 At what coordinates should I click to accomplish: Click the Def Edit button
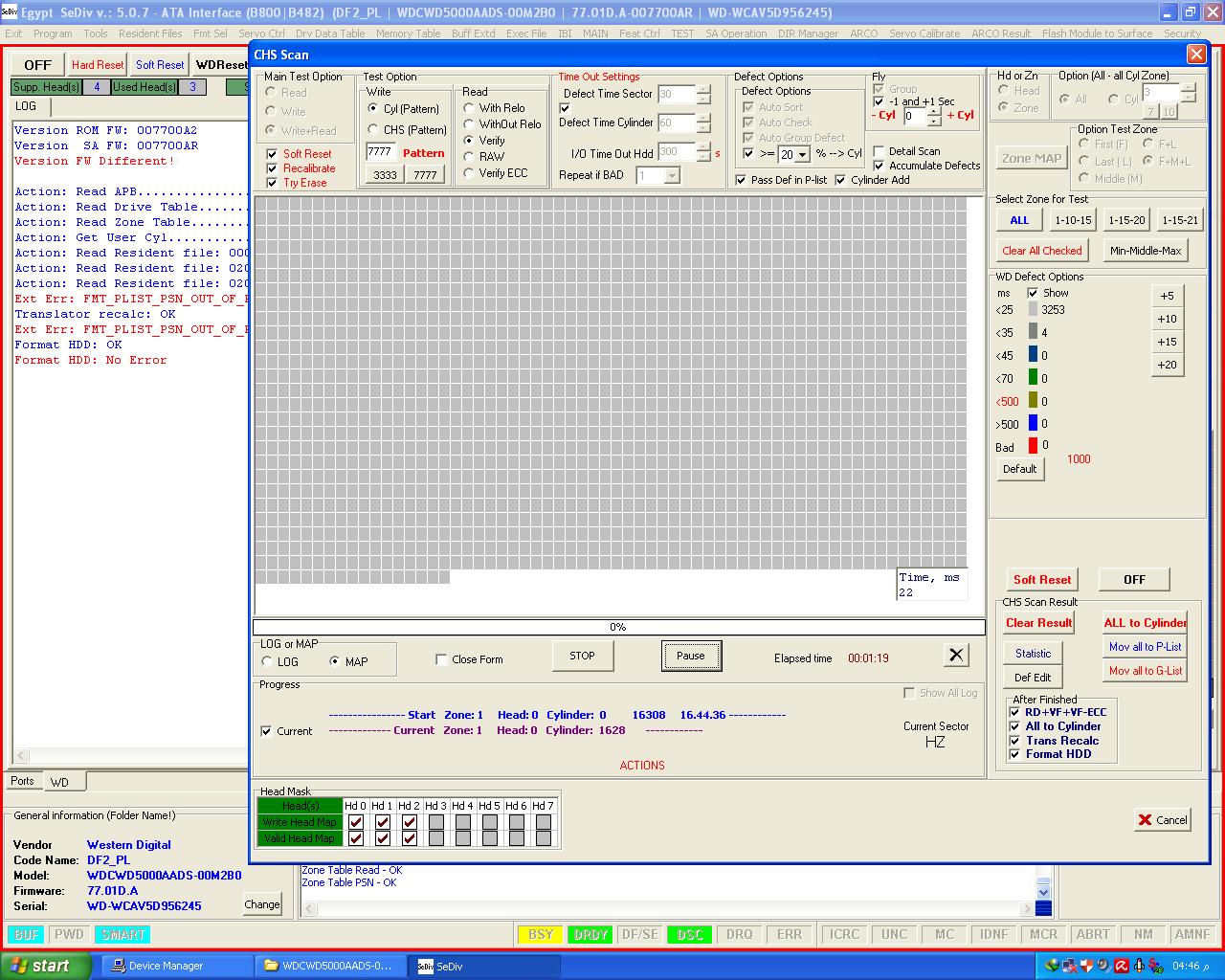coord(1033,678)
